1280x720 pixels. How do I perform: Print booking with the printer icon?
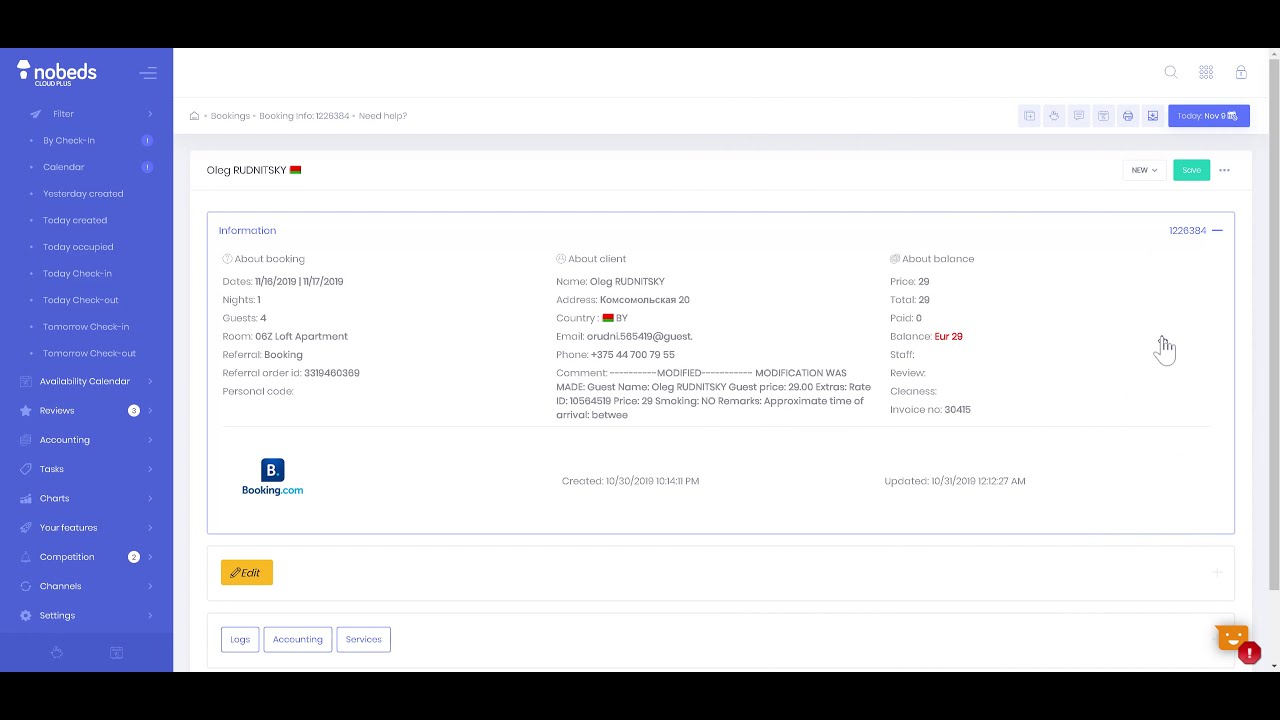tap(1128, 116)
